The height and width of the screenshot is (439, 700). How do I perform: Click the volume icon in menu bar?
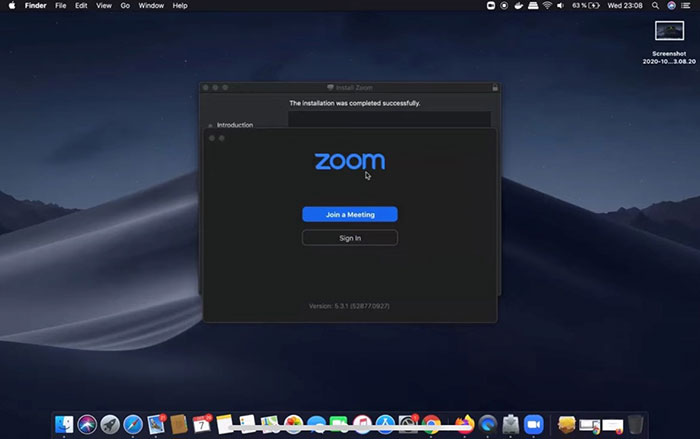tap(561, 6)
